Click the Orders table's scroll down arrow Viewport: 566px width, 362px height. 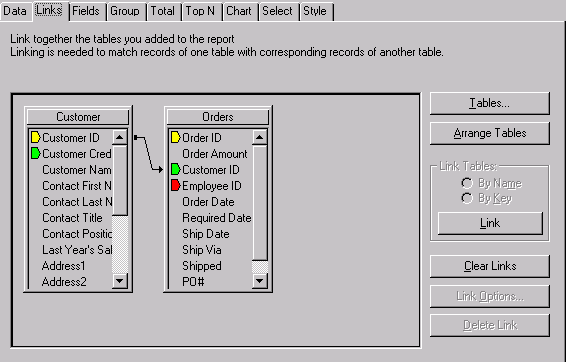pos(260,280)
